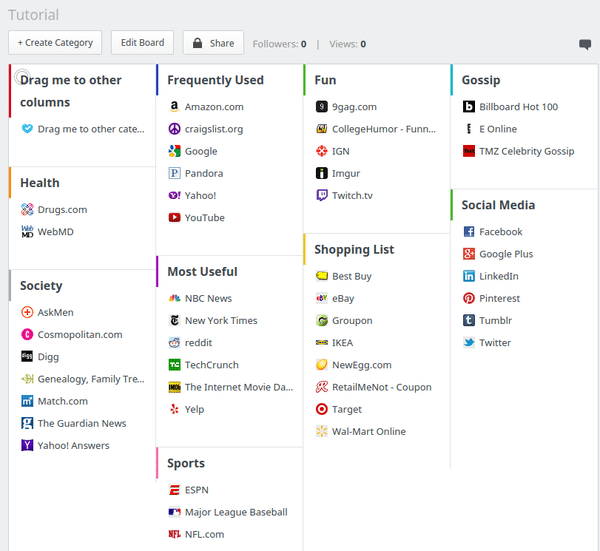
Task: Open the CollegeHumor link
Action: click(x=384, y=129)
